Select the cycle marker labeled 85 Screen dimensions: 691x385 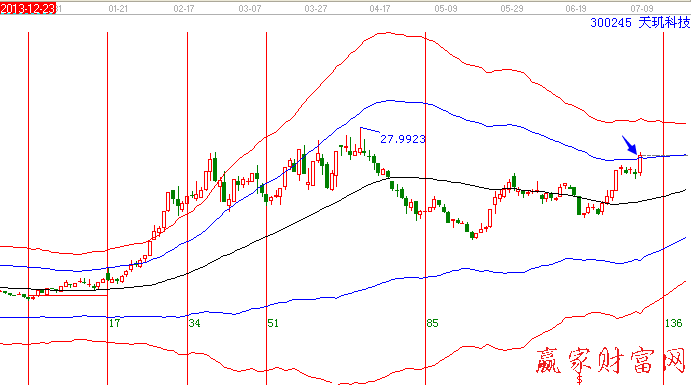[x=432, y=323]
